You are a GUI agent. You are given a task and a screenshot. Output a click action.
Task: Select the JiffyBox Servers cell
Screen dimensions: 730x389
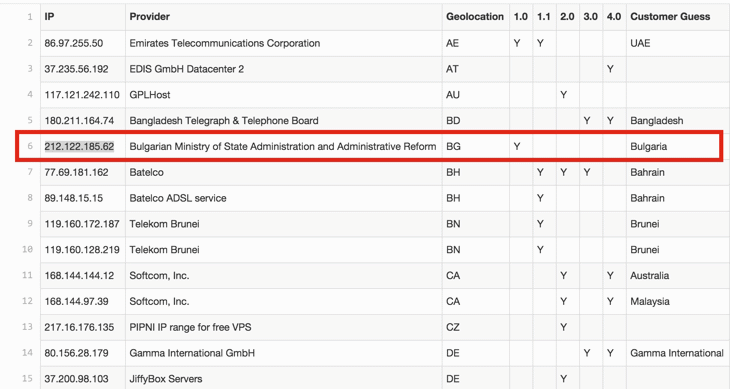[284, 379]
